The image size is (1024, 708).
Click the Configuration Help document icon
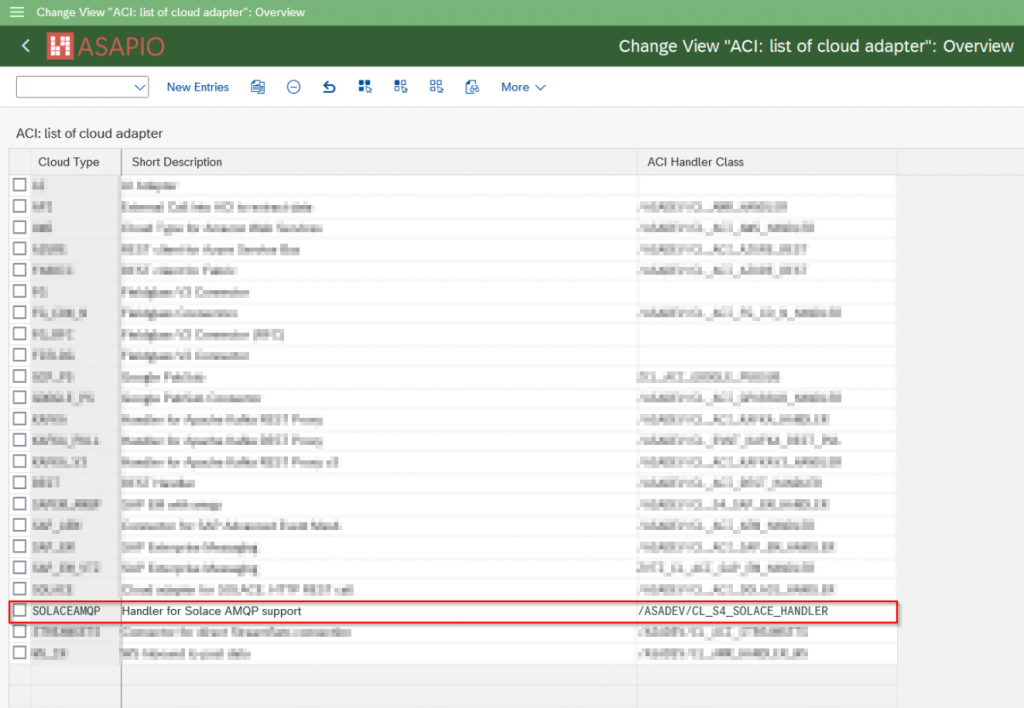click(472, 87)
